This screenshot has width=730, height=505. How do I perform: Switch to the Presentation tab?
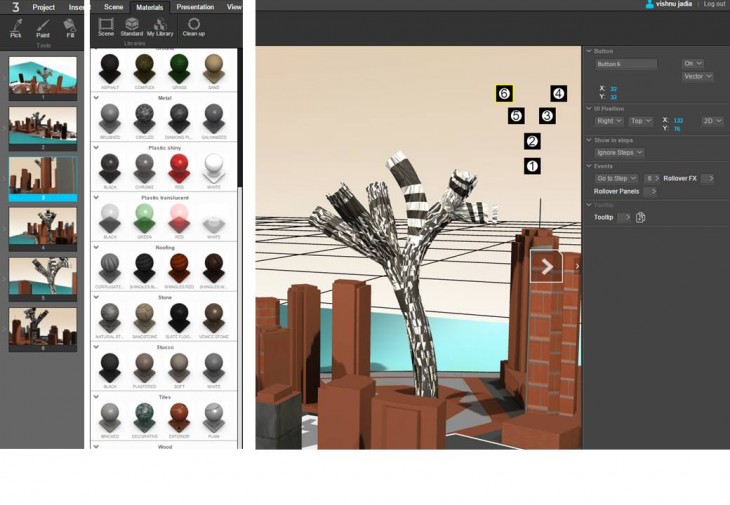click(195, 7)
